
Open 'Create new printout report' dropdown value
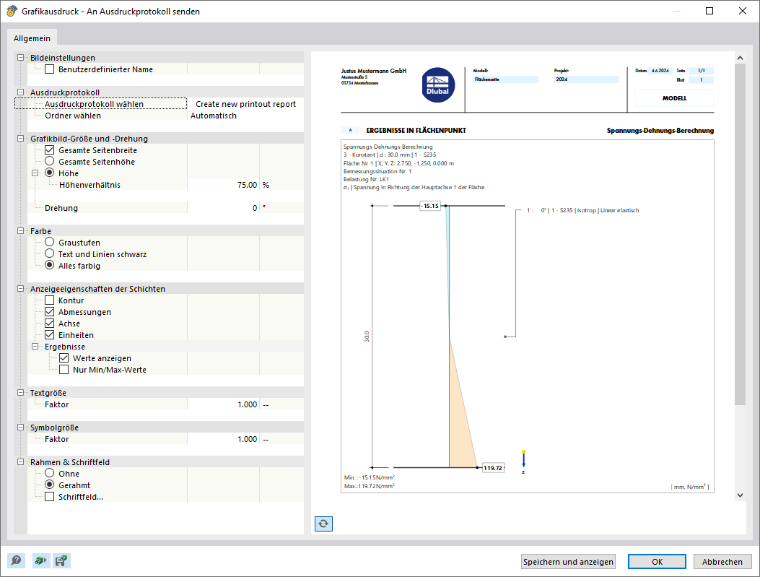pyautogui.click(x=245, y=104)
